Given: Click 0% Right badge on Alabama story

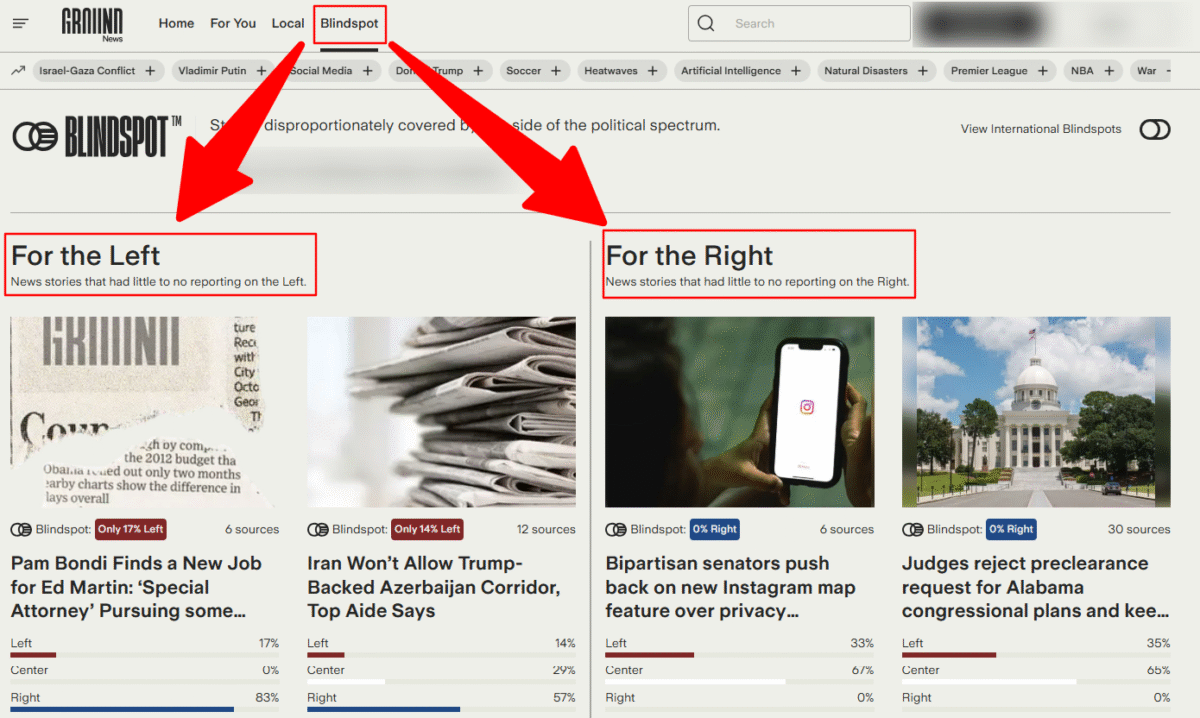Looking at the screenshot, I should click(1012, 529).
